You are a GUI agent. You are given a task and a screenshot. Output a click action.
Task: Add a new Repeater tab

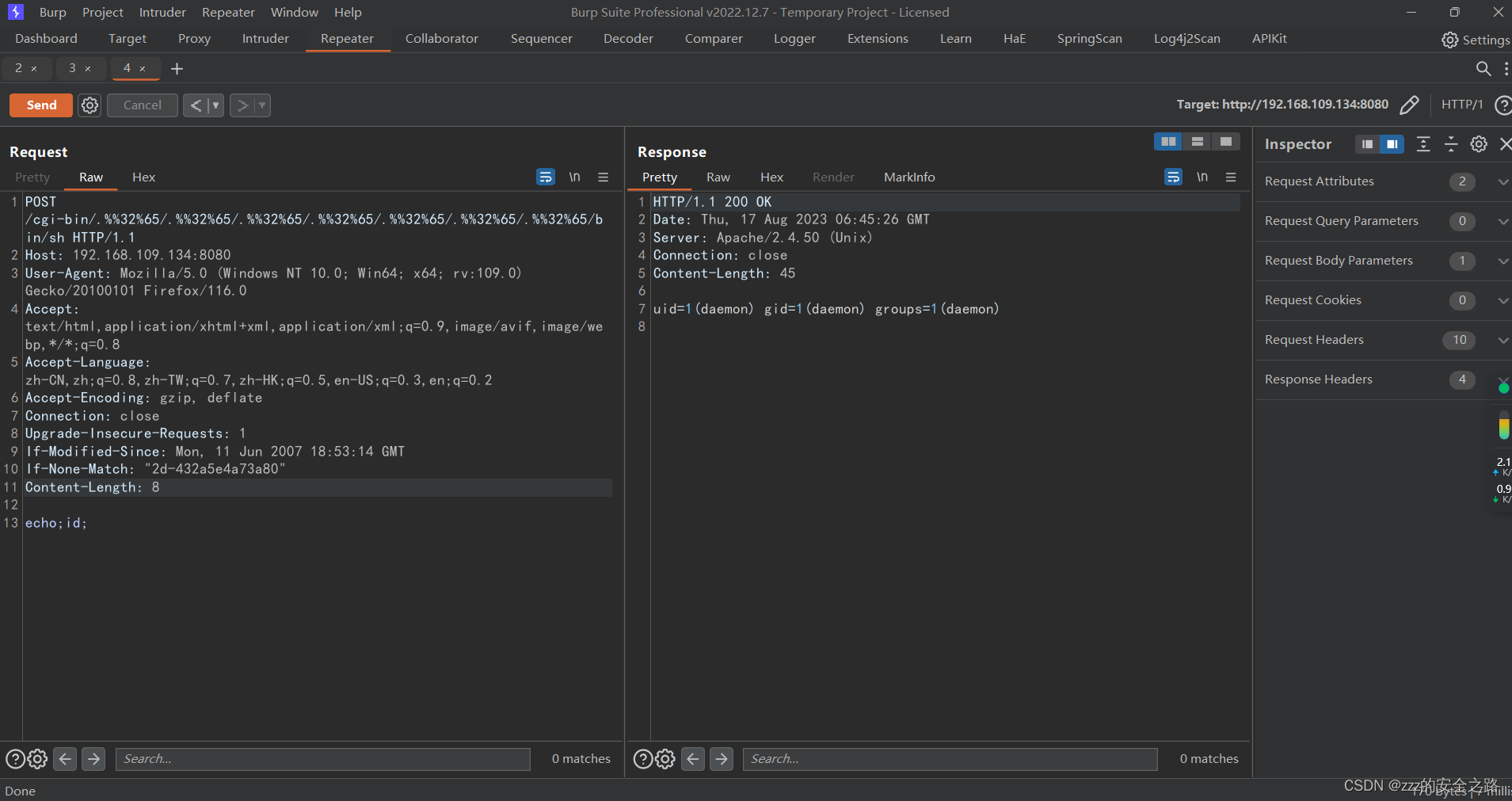pyautogui.click(x=177, y=69)
